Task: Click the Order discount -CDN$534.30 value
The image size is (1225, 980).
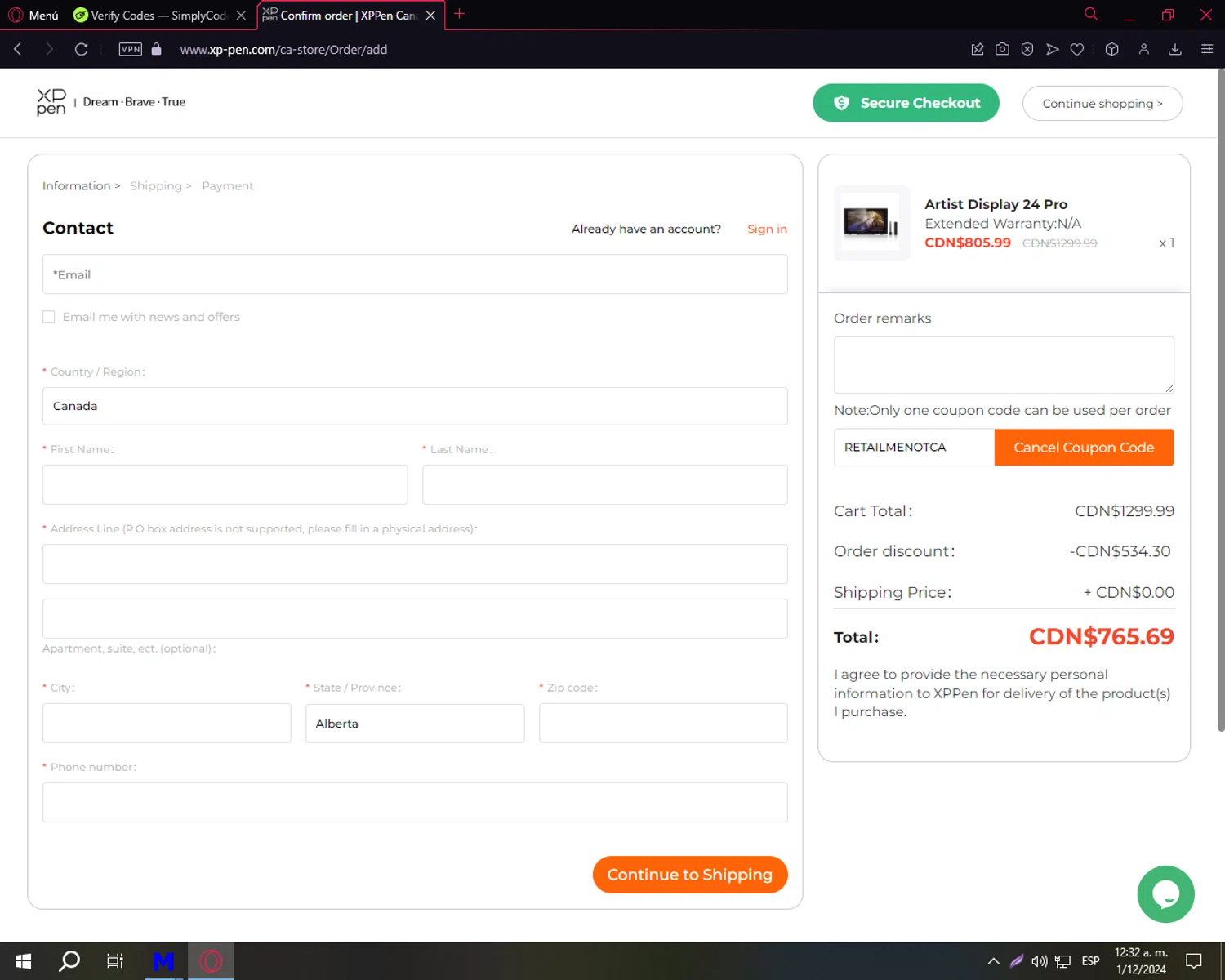Action: click(x=1120, y=551)
